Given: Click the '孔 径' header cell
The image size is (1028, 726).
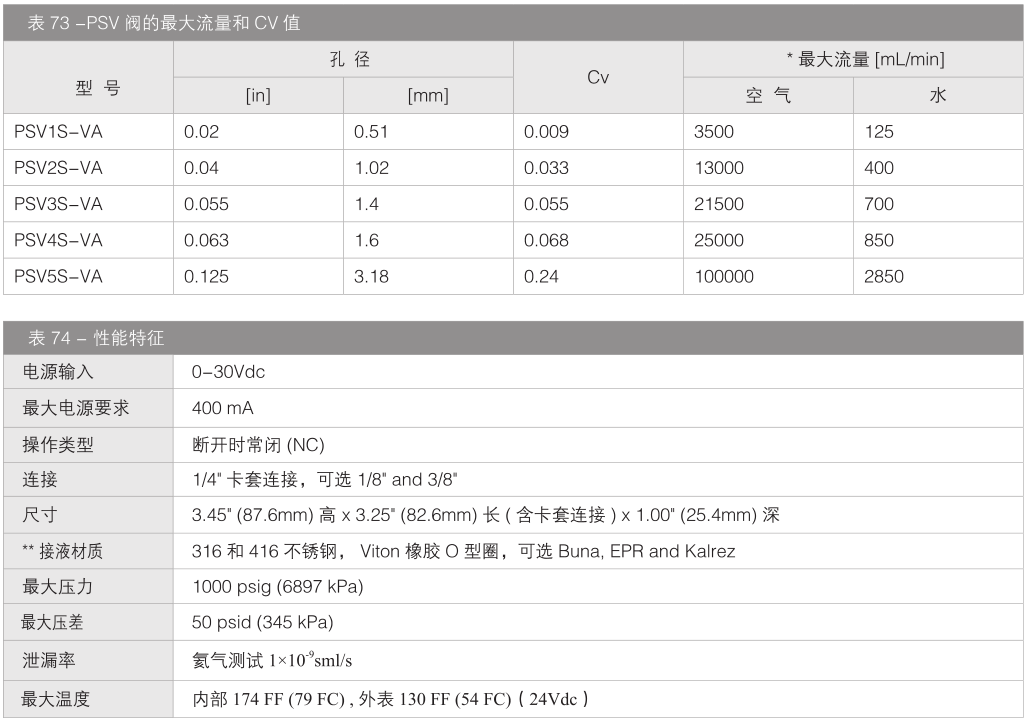Looking at the screenshot, I should (349, 60).
